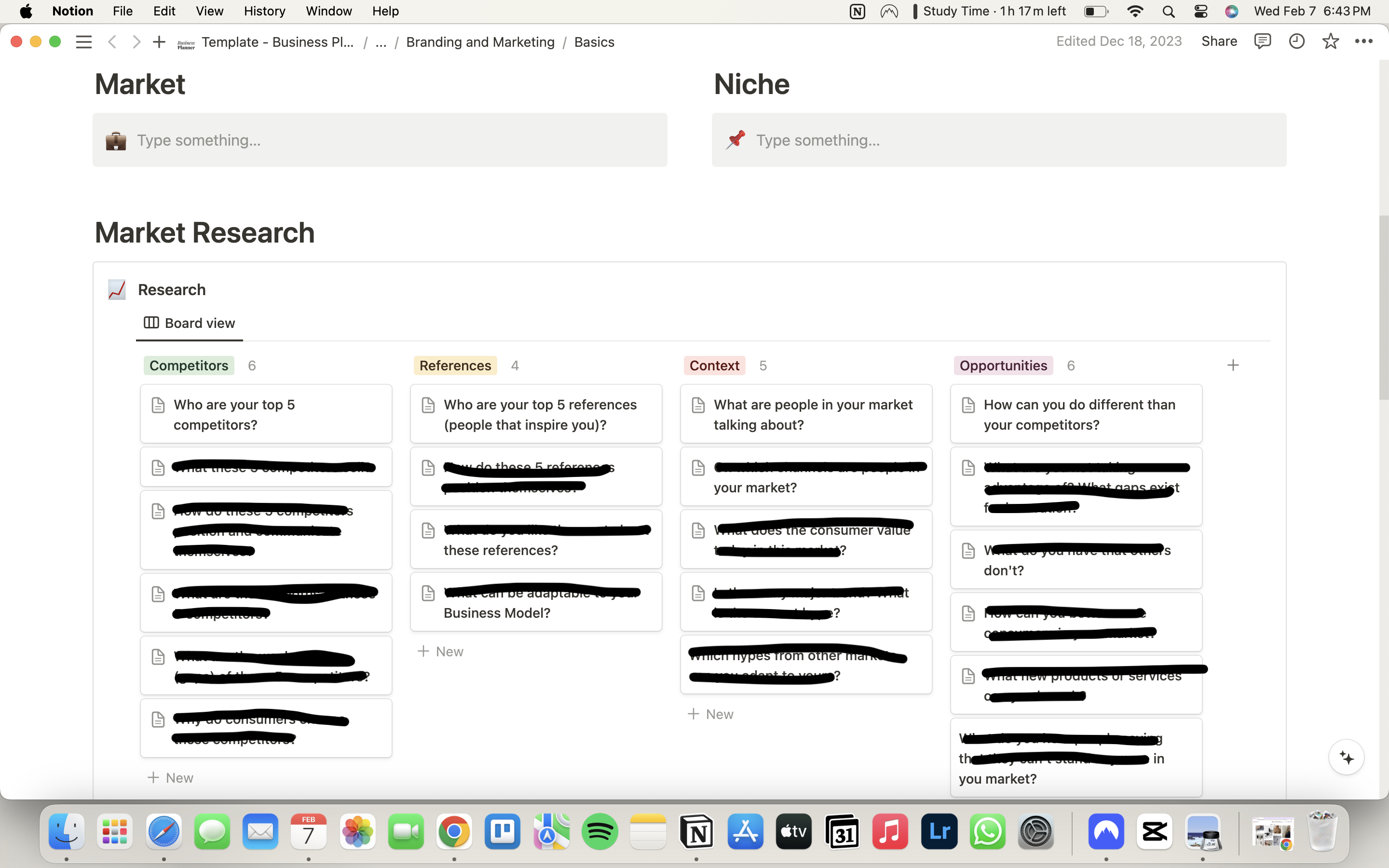Viewport: 1389px width, 868px height.
Task: Star this page as favorite
Action: point(1331,41)
